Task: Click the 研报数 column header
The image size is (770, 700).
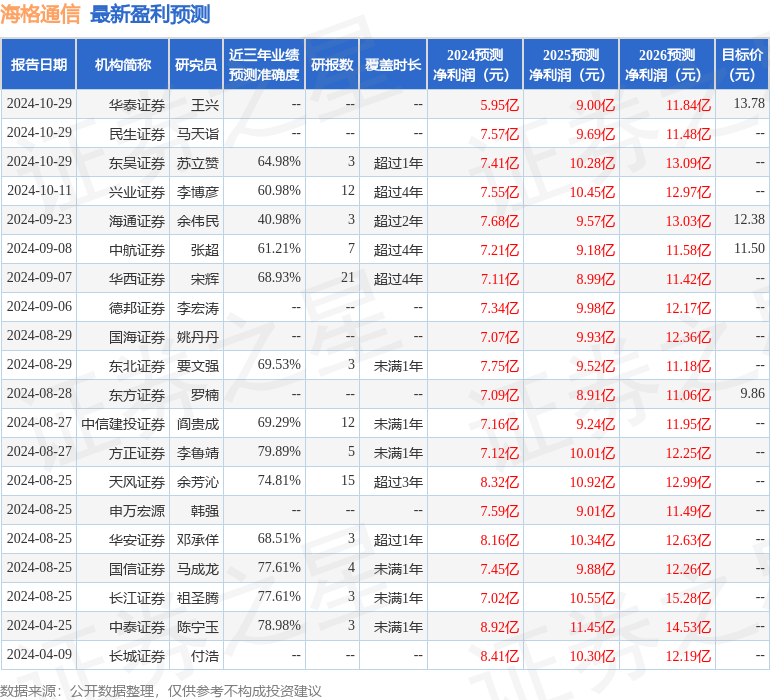Action: pos(332,64)
